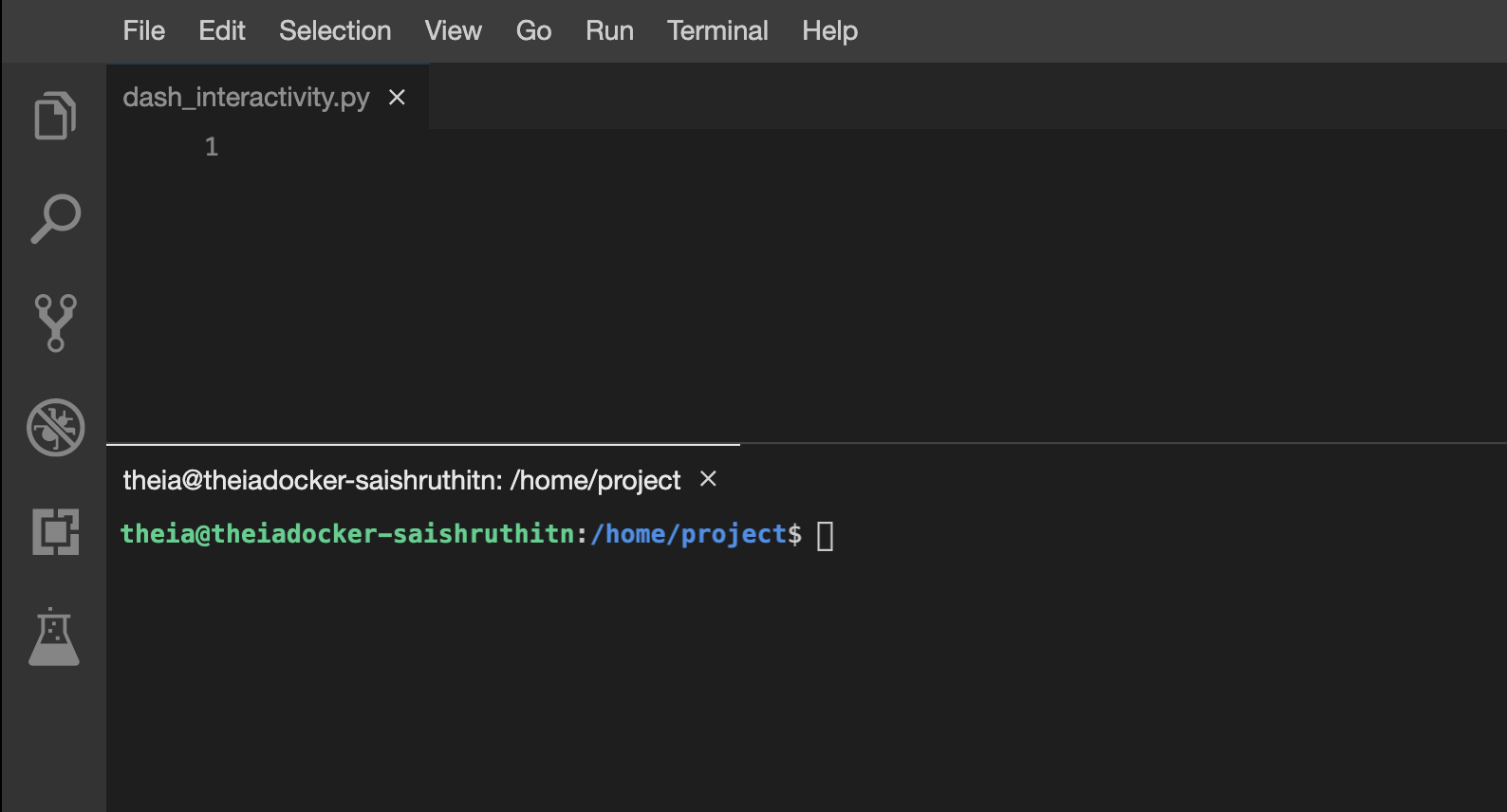Viewport: 1507px width, 812px height.
Task: Expand the View menu
Action: click(453, 31)
